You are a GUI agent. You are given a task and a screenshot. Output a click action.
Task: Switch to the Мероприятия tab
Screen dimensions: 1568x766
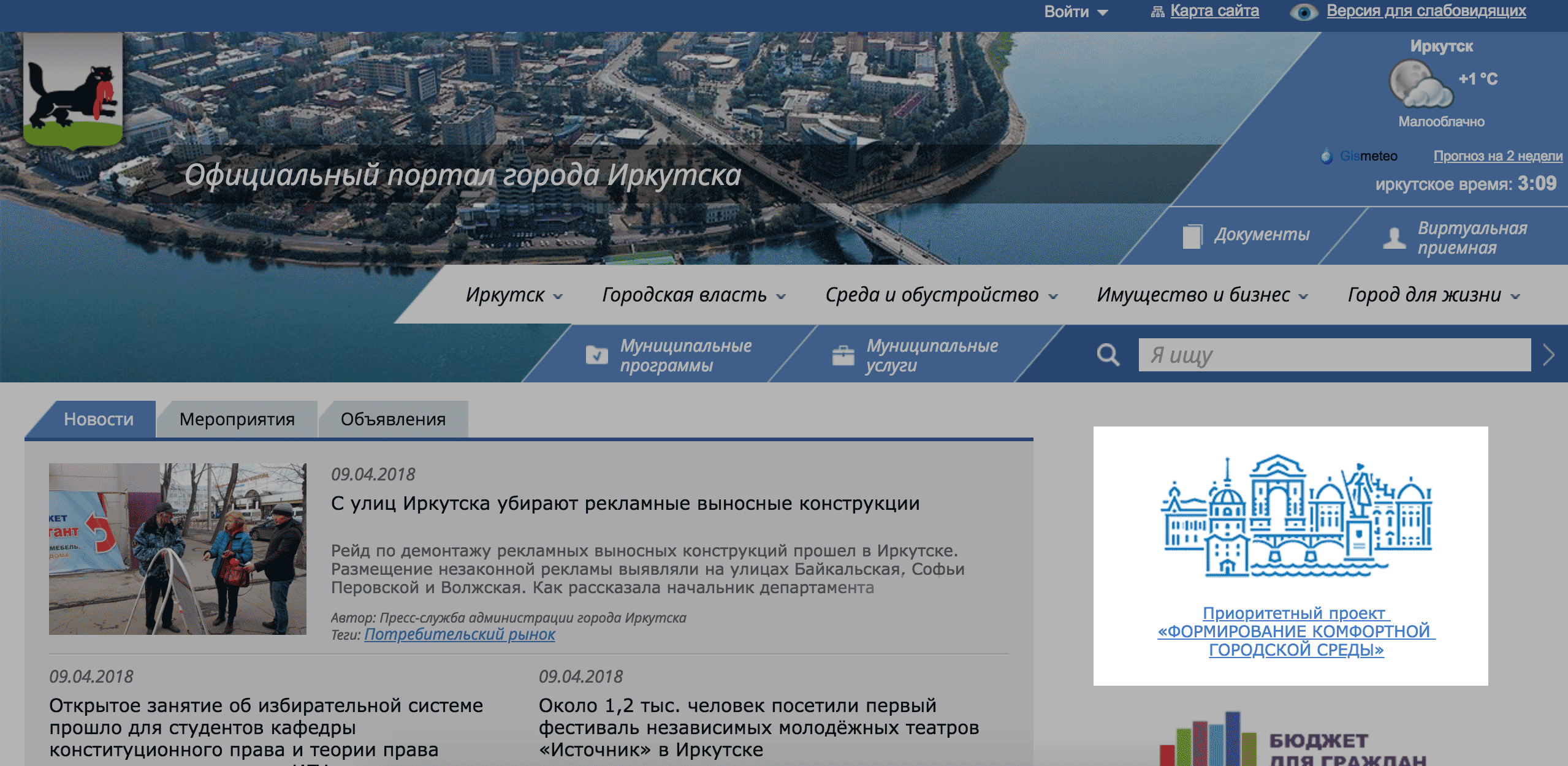coord(237,420)
